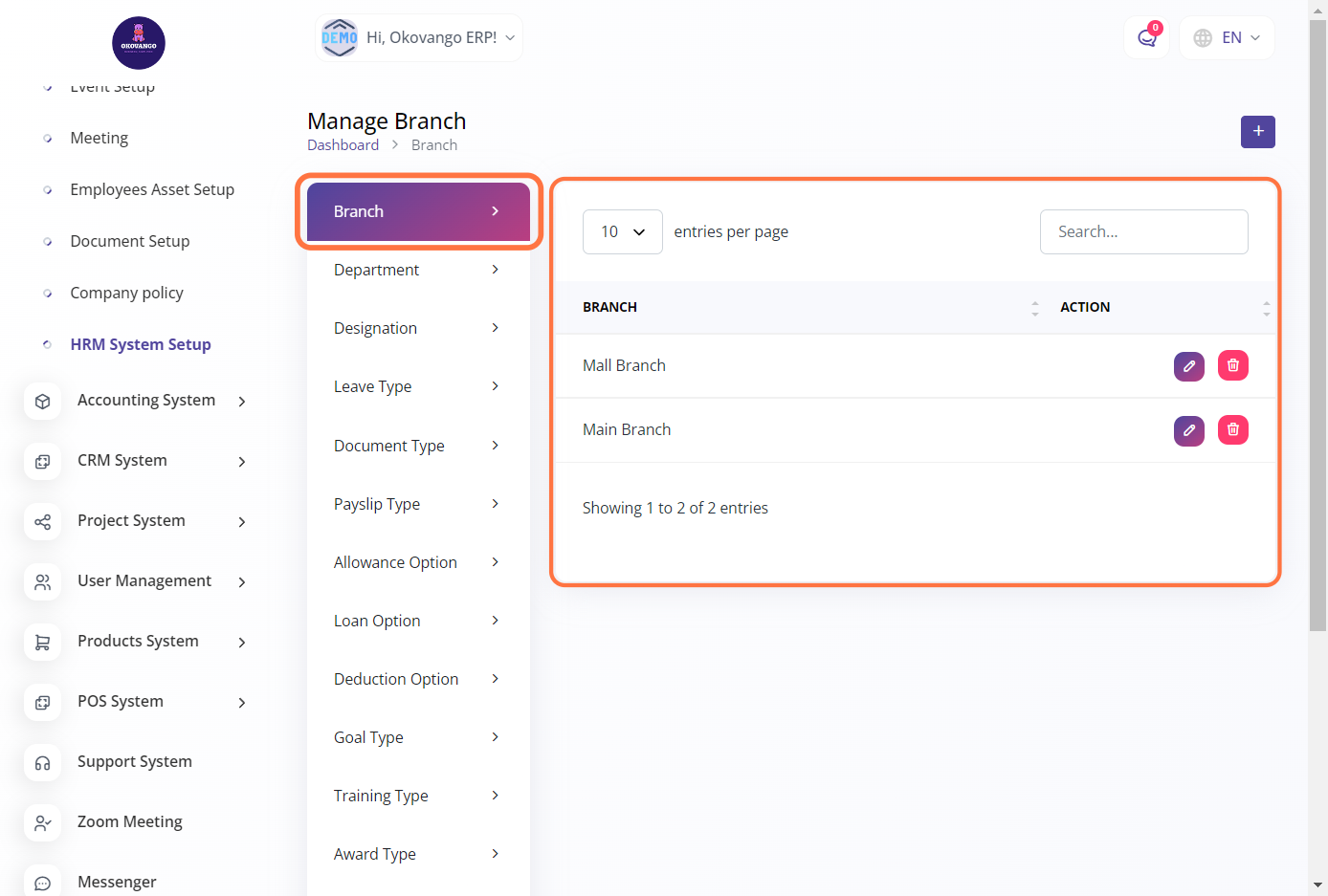Click the Support System headset icon

point(43,762)
